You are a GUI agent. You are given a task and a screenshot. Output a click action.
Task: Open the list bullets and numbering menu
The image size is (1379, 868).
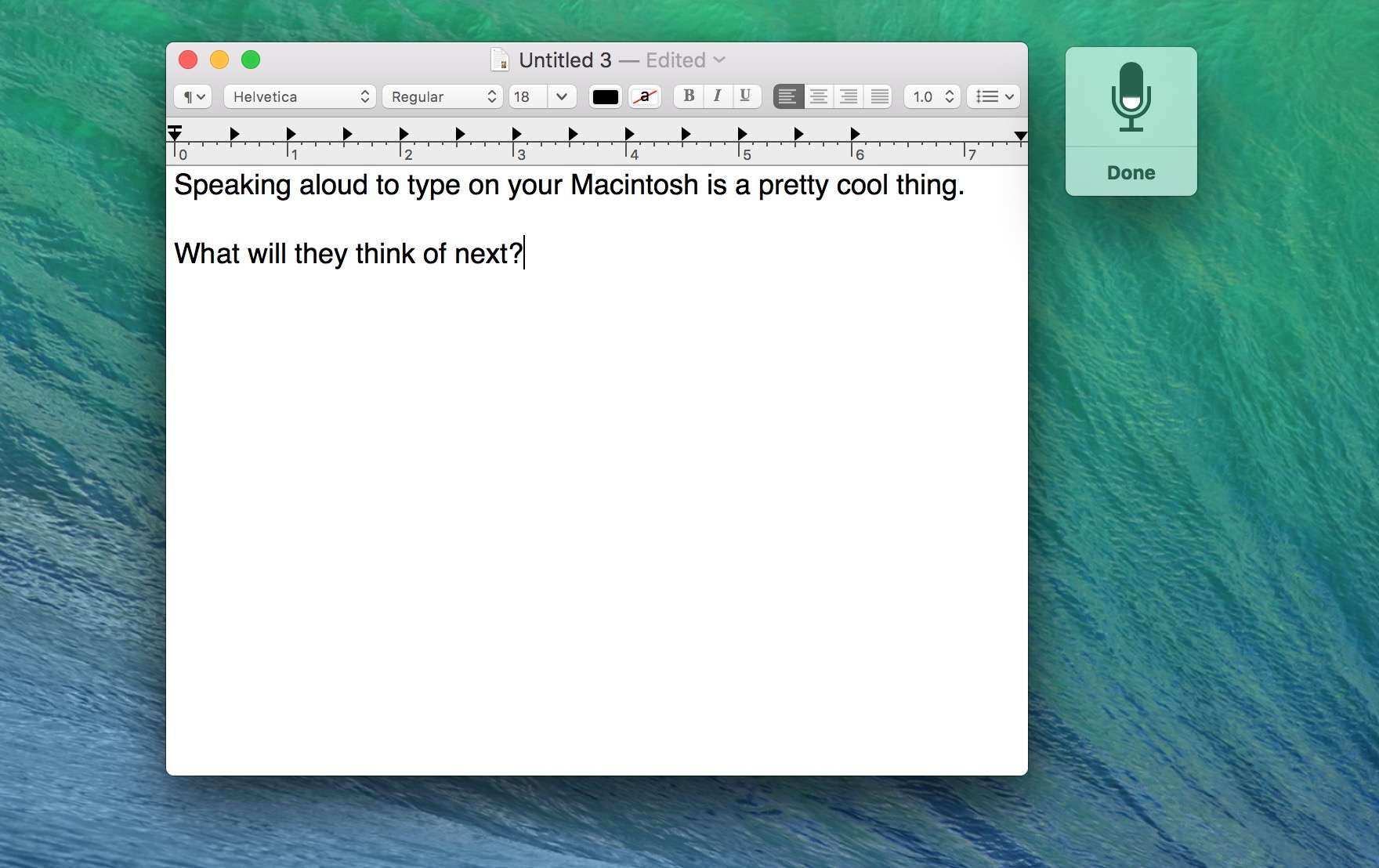994,96
